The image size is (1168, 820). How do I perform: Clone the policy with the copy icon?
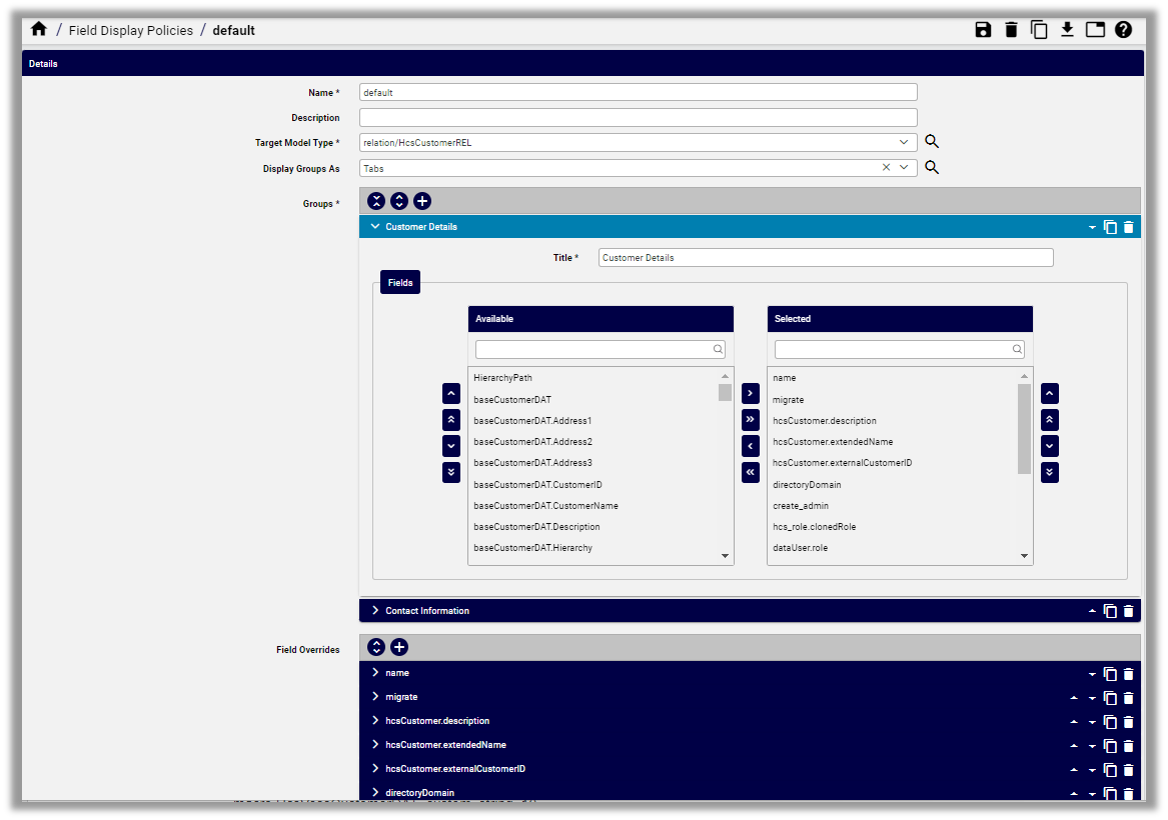click(x=1039, y=30)
